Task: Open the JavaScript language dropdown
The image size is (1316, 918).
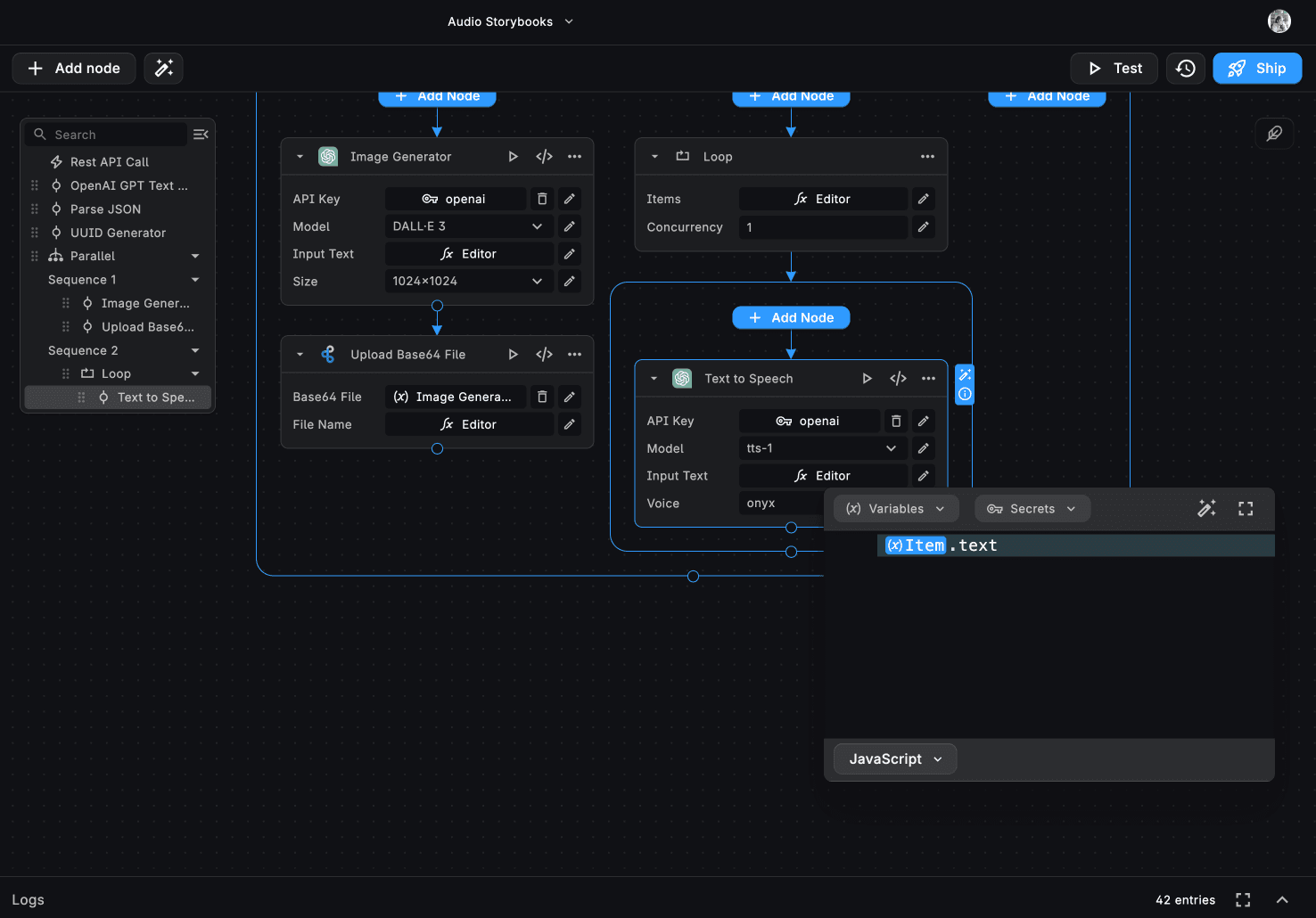Action: pos(894,759)
